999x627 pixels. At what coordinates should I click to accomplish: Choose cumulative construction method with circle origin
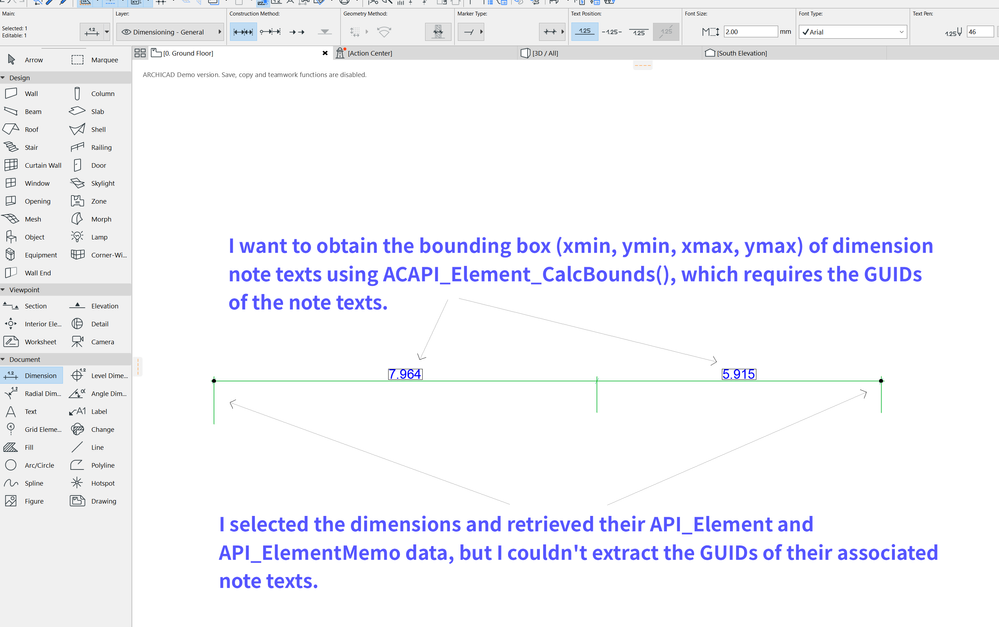(x=270, y=31)
